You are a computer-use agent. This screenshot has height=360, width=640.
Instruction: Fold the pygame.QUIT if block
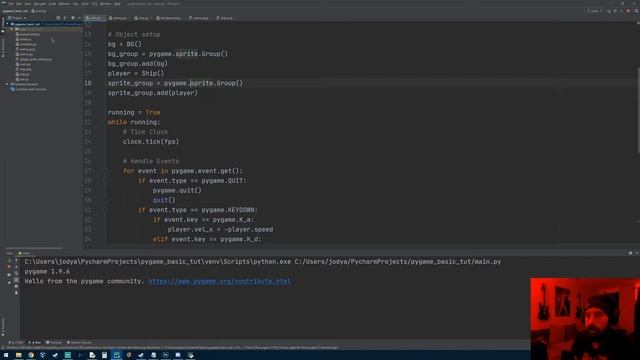105,181
